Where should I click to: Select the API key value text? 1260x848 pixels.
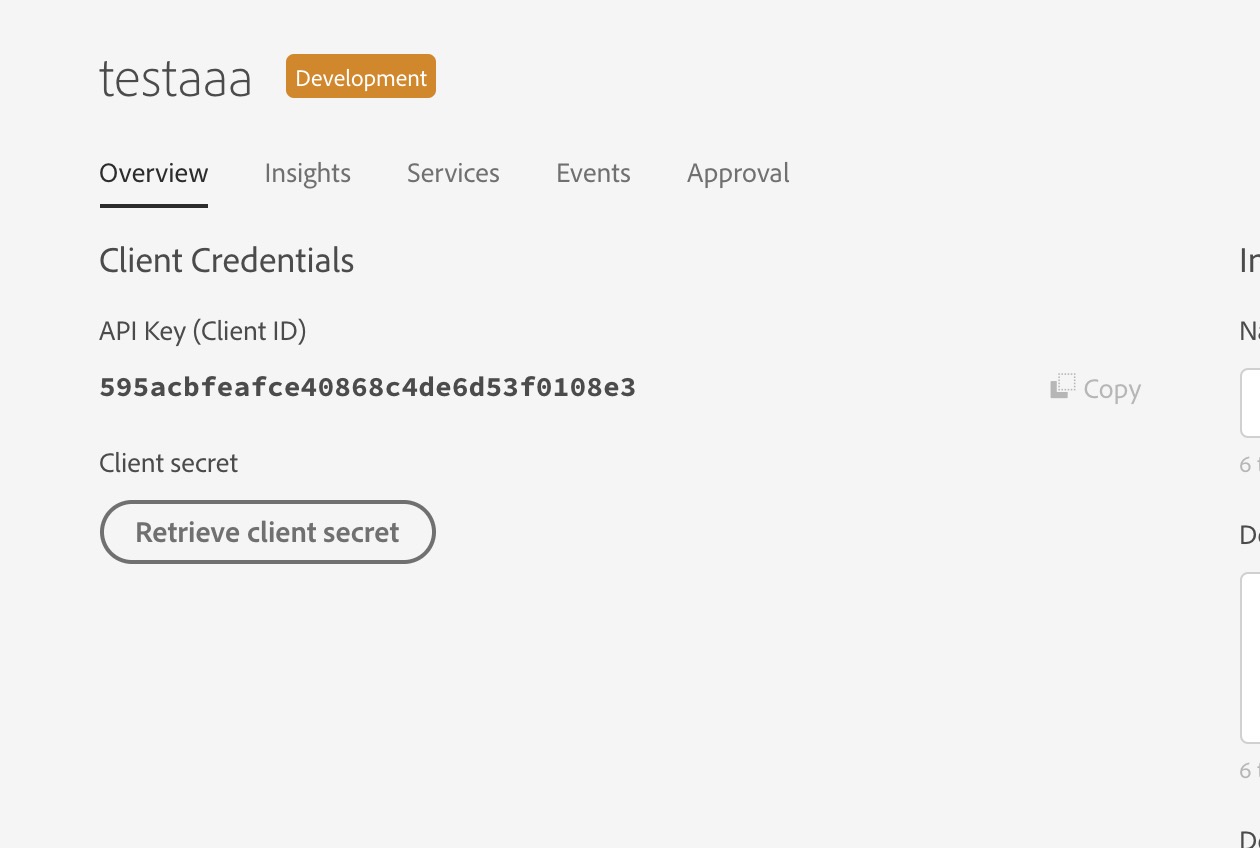pos(368,387)
